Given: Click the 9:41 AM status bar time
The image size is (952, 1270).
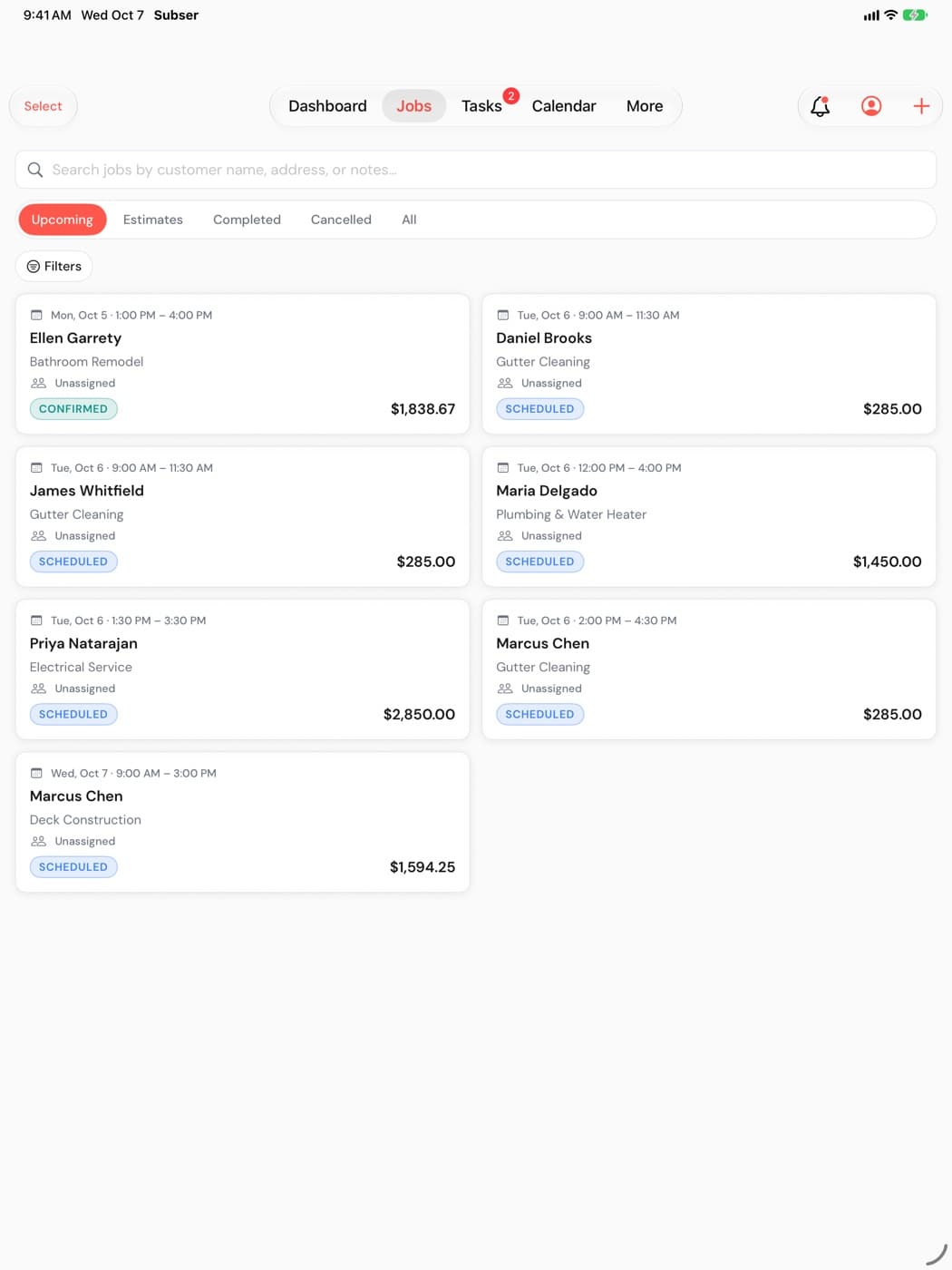Looking at the screenshot, I should pos(47,15).
